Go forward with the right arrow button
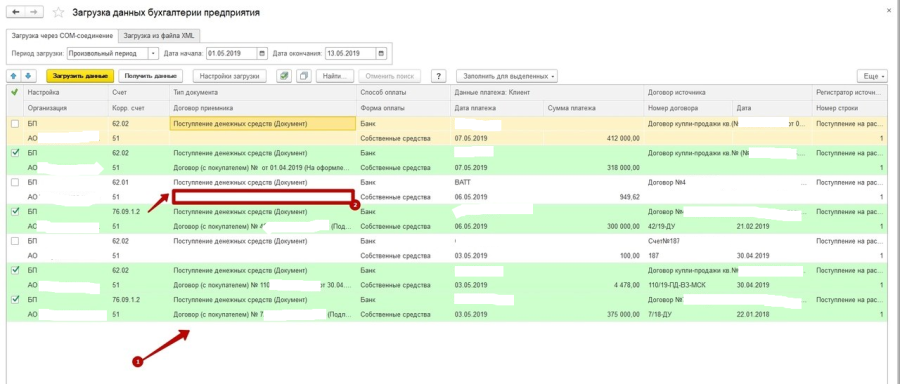 [33, 12]
